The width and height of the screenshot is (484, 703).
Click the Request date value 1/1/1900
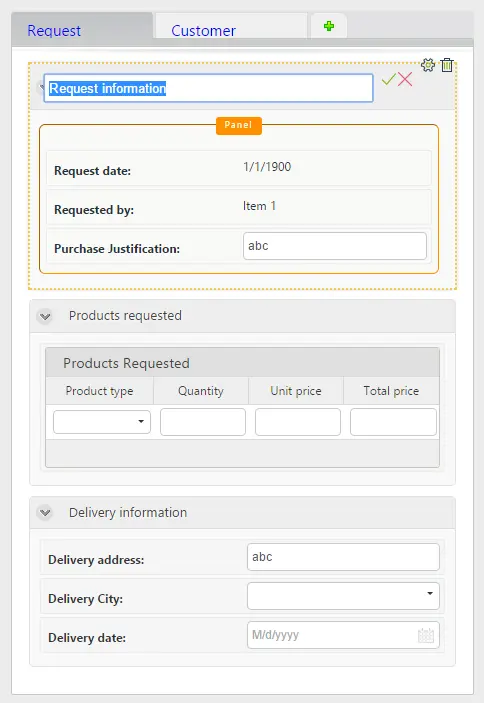tap(267, 167)
